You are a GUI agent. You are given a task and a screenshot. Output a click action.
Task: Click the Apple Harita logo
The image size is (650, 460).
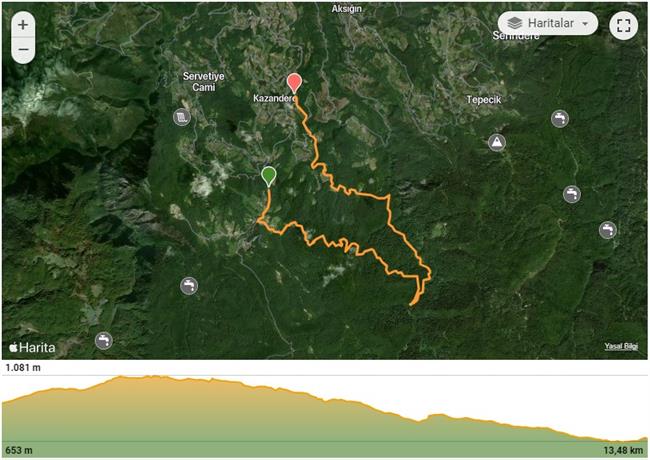click(x=32, y=347)
